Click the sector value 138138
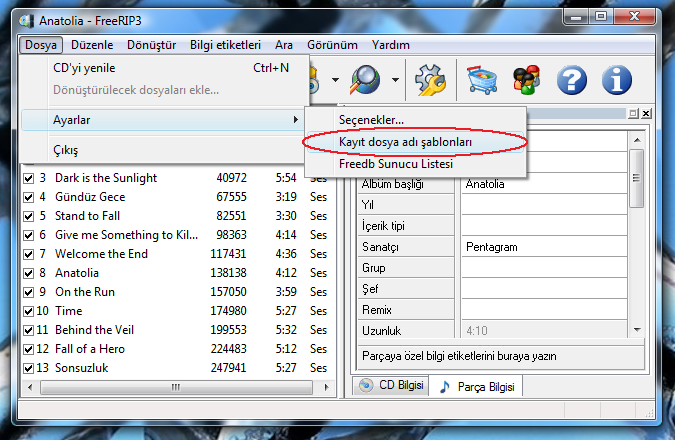This screenshot has width=675, height=440. [x=228, y=273]
